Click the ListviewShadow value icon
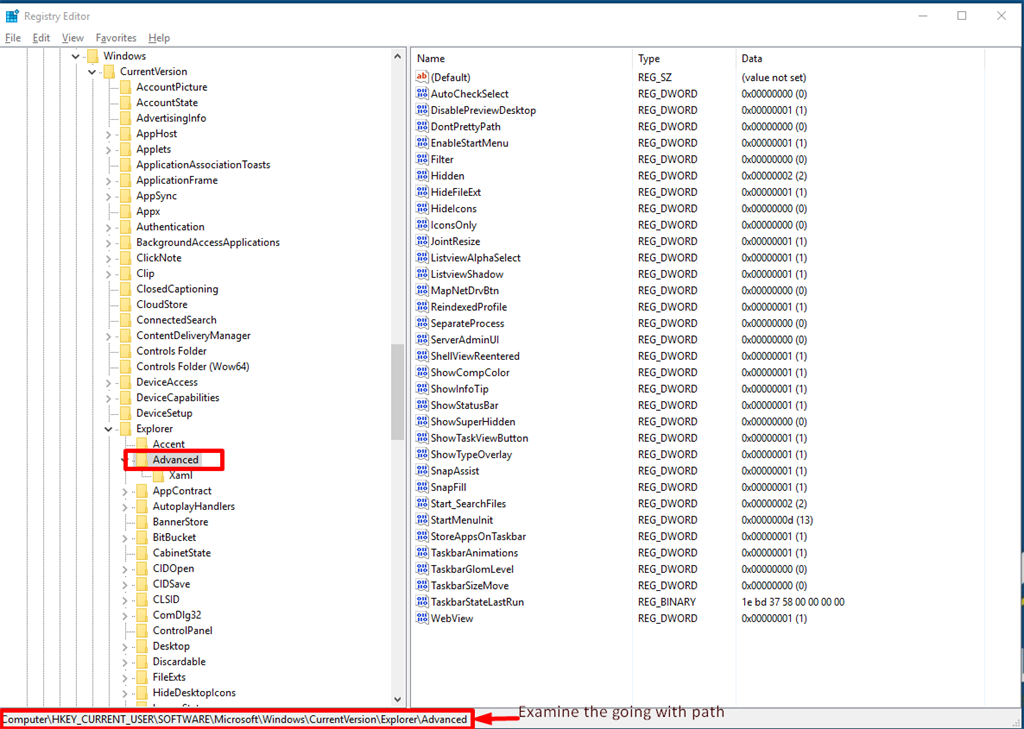This screenshot has height=729, width=1024. tap(422, 274)
